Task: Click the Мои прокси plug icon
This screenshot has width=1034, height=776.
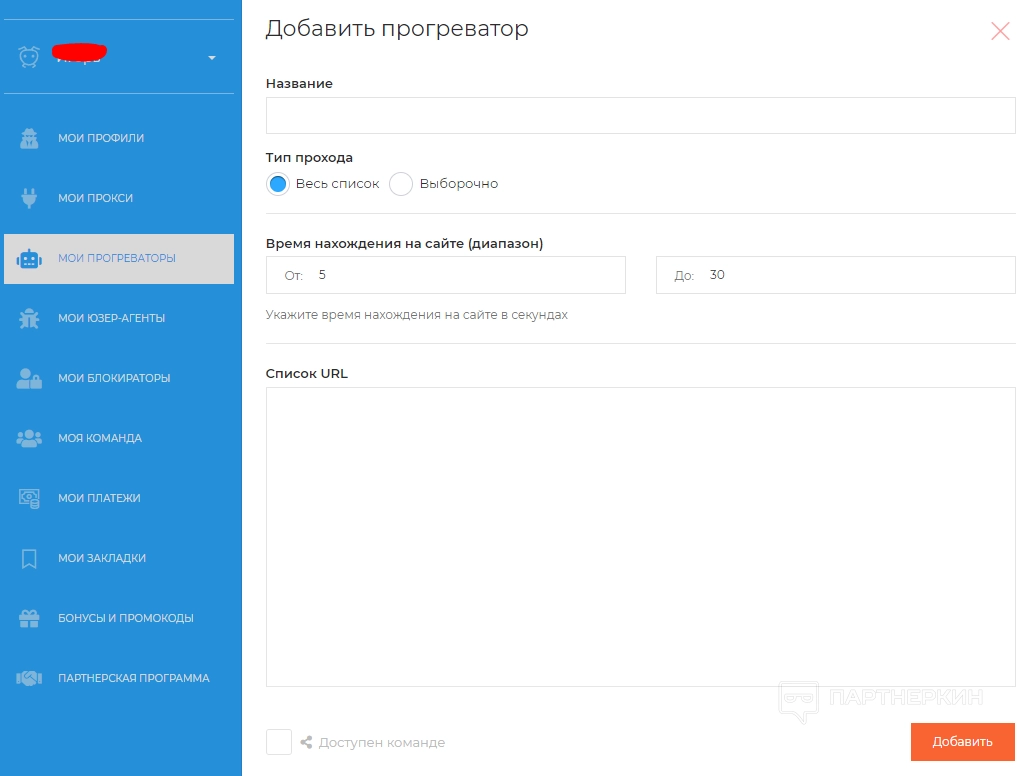Action: click(x=29, y=198)
